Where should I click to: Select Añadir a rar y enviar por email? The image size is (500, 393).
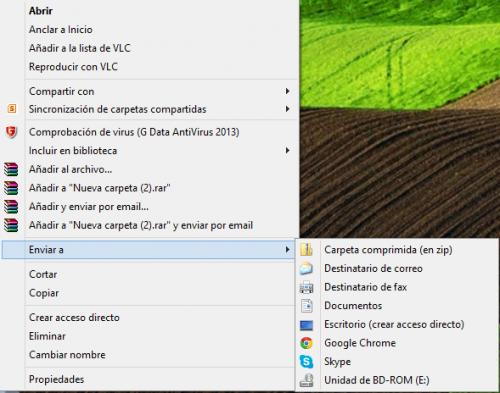click(x=141, y=225)
